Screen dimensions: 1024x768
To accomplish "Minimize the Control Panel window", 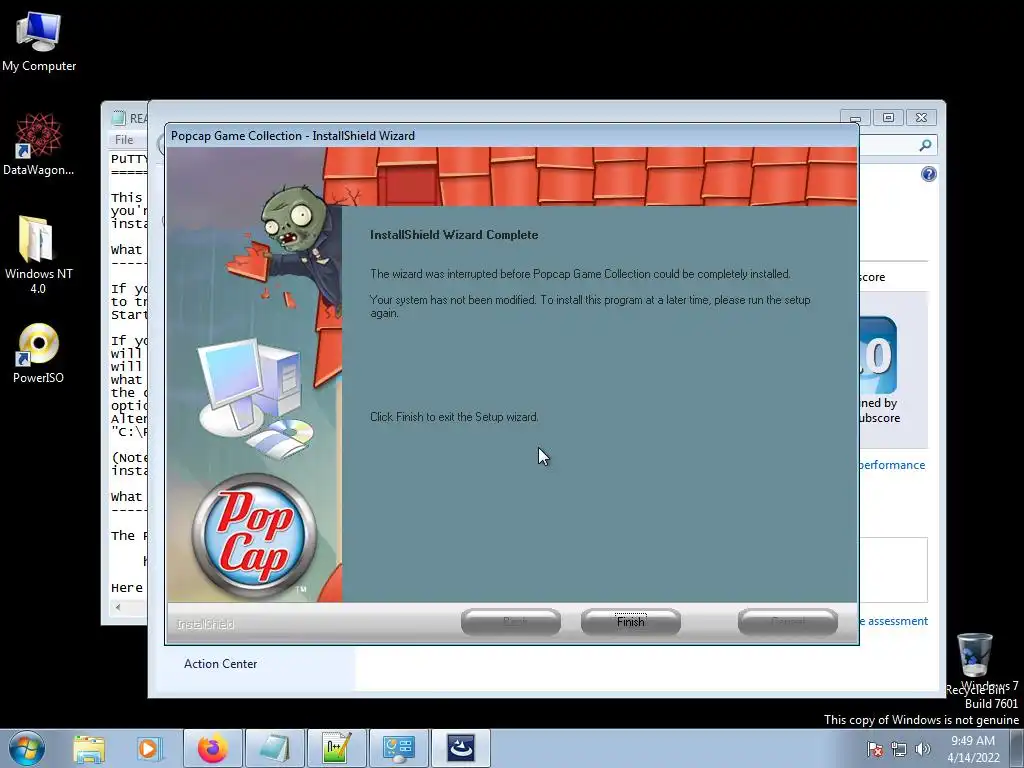I will 856,118.
